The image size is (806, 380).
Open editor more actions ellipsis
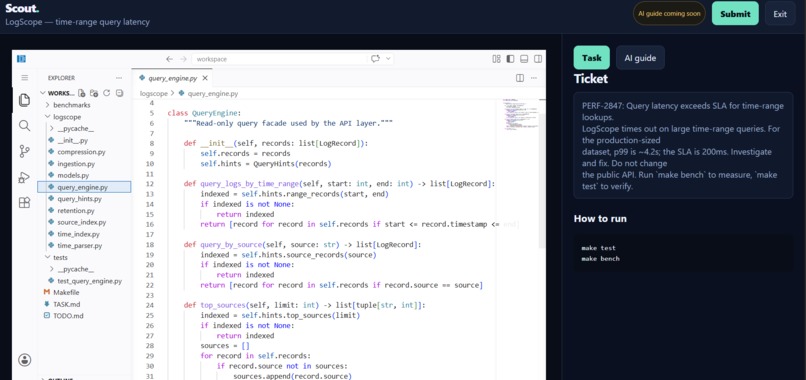(534, 78)
